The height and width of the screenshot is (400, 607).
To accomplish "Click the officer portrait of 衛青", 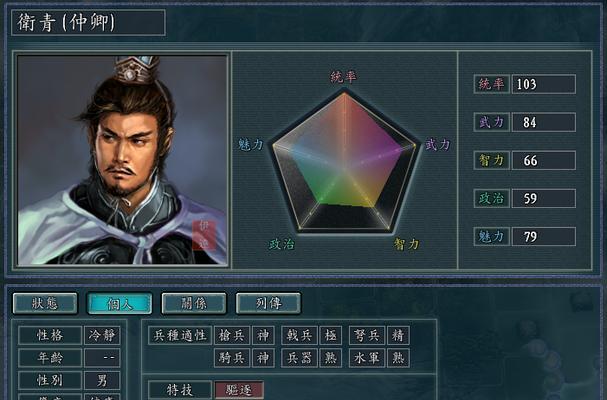I will pyautogui.click(x=122, y=160).
